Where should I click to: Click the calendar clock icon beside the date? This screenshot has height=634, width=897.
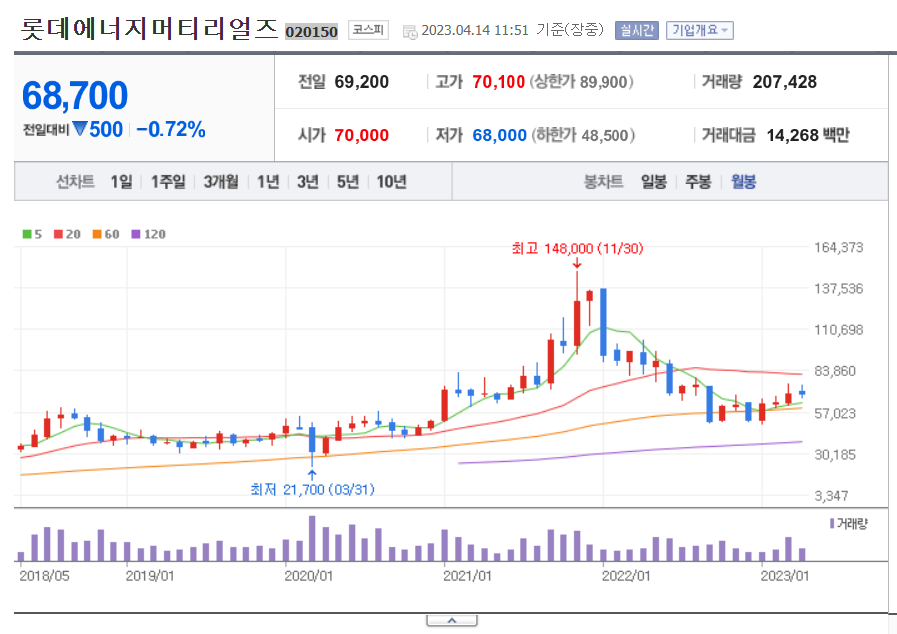pyautogui.click(x=410, y=32)
